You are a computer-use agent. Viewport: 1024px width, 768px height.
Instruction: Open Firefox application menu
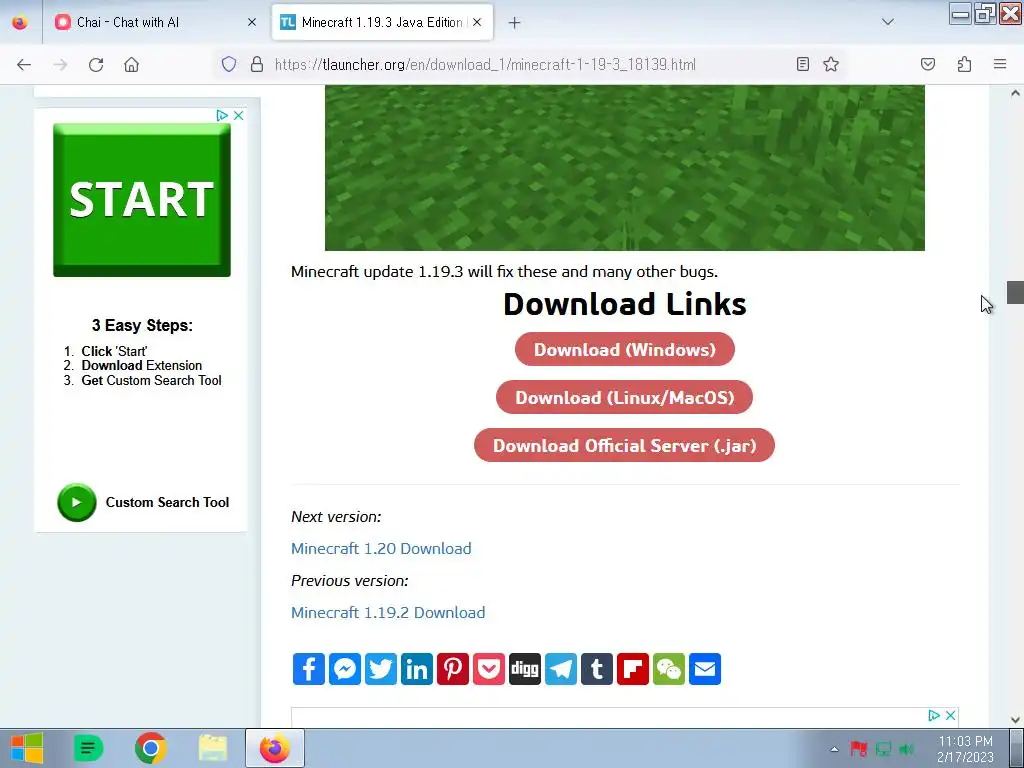click(x=1000, y=64)
